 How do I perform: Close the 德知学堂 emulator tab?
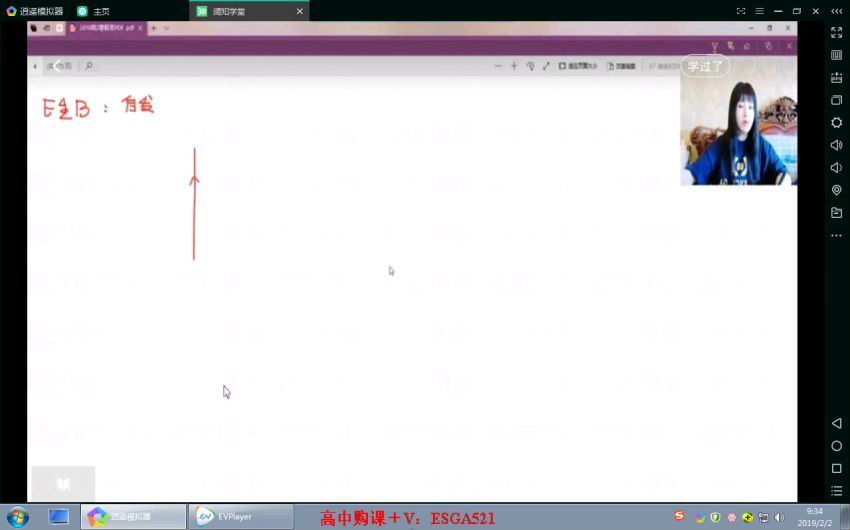pos(300,11)
